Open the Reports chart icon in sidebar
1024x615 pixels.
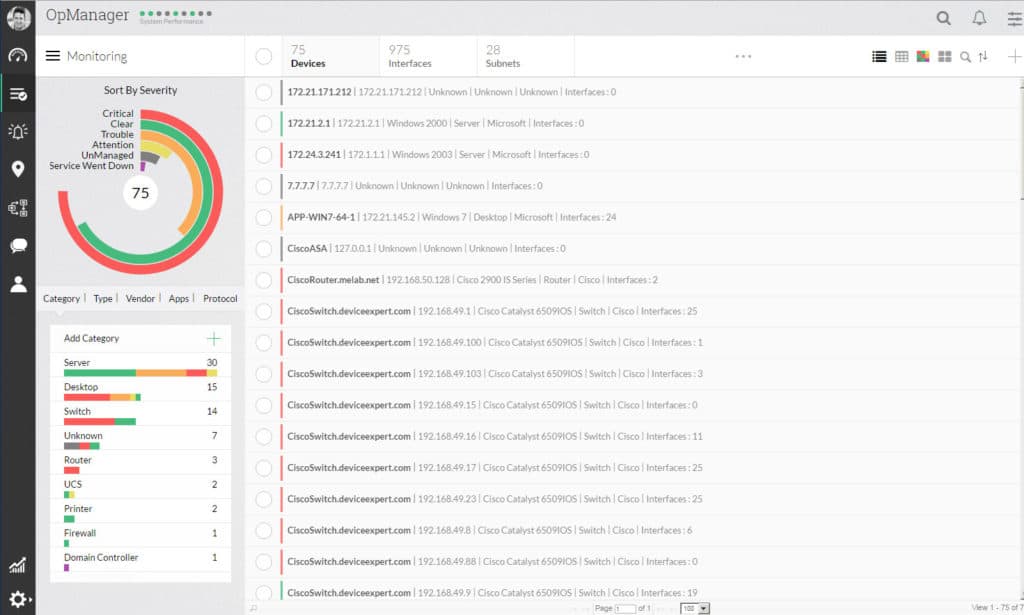(18, 565)
